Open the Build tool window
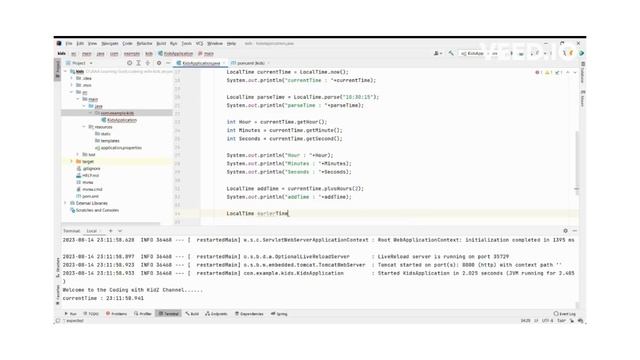Image resolution: width=640 pixels, height=360 pixels. [192, 314]
